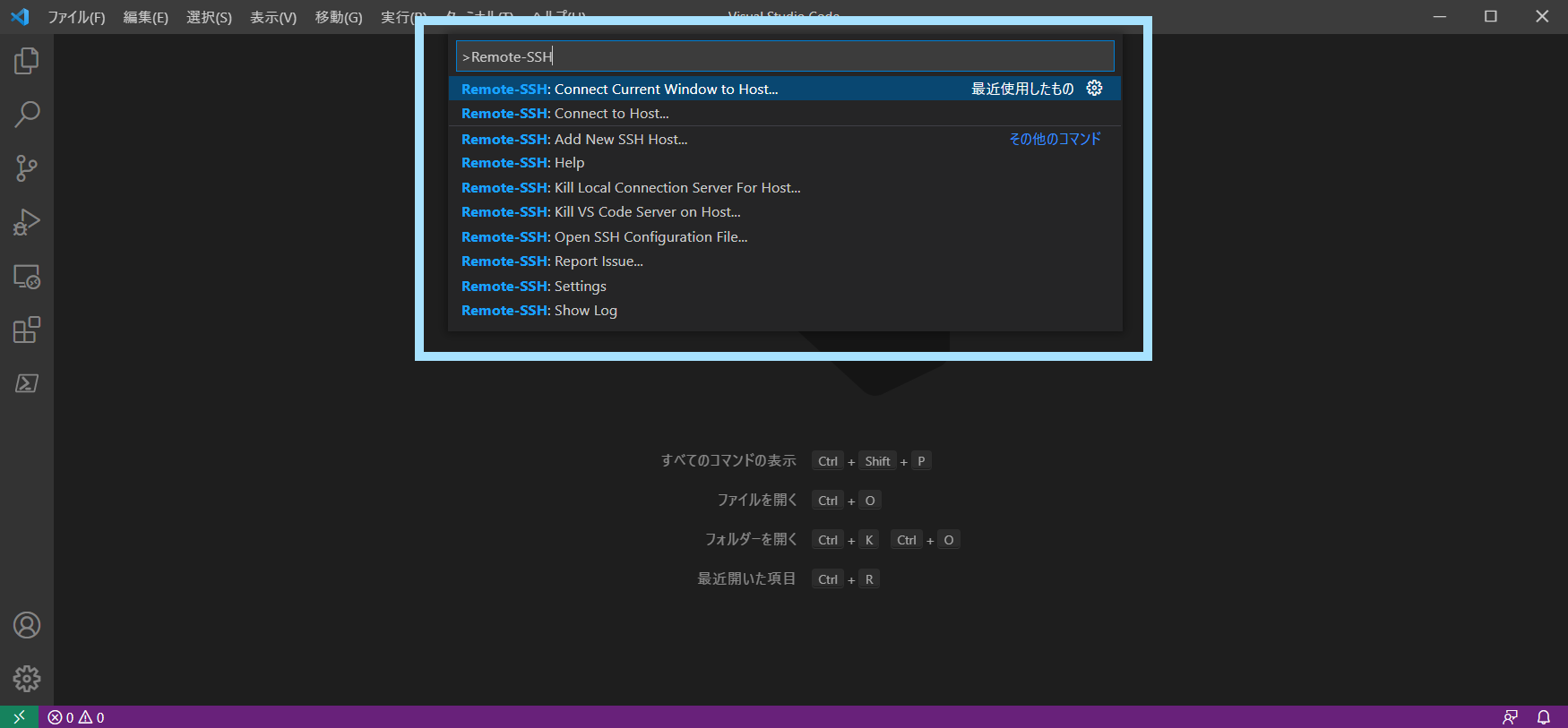The width and height of the screenshot is (1568, 728).
Task: Open the 表示(V) menu
Action: (273, 17)
